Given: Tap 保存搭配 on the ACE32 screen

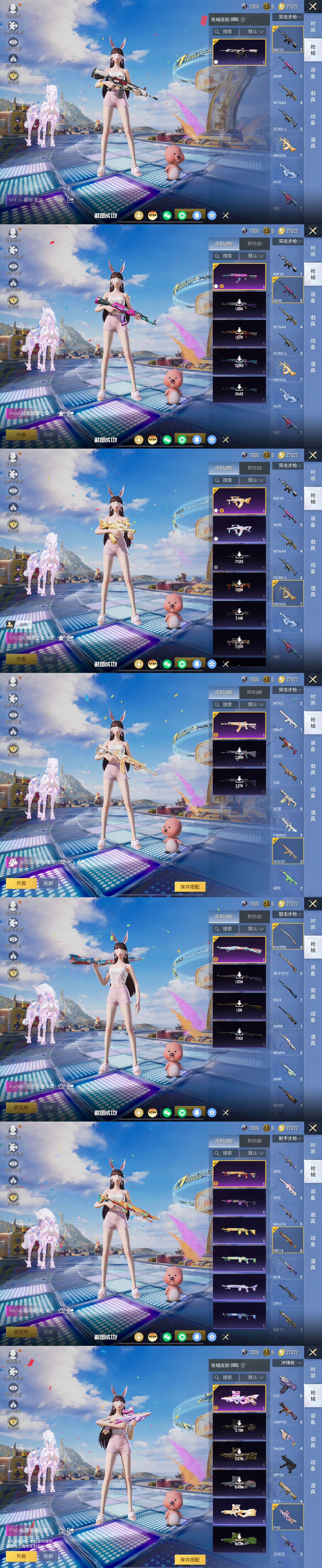Looking at the screenshot, I should pos(190,887).
